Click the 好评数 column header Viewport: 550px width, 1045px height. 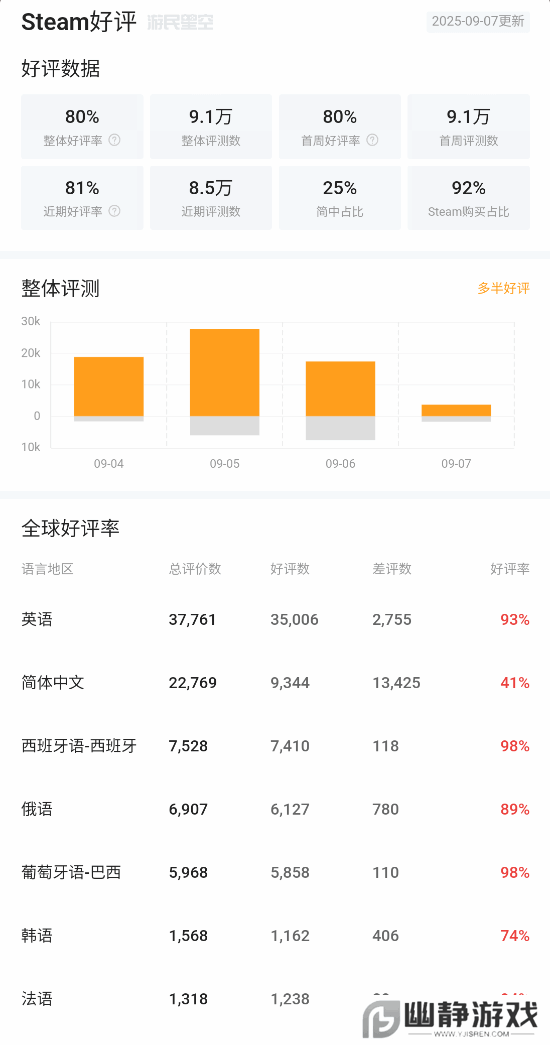coord(290,569)
